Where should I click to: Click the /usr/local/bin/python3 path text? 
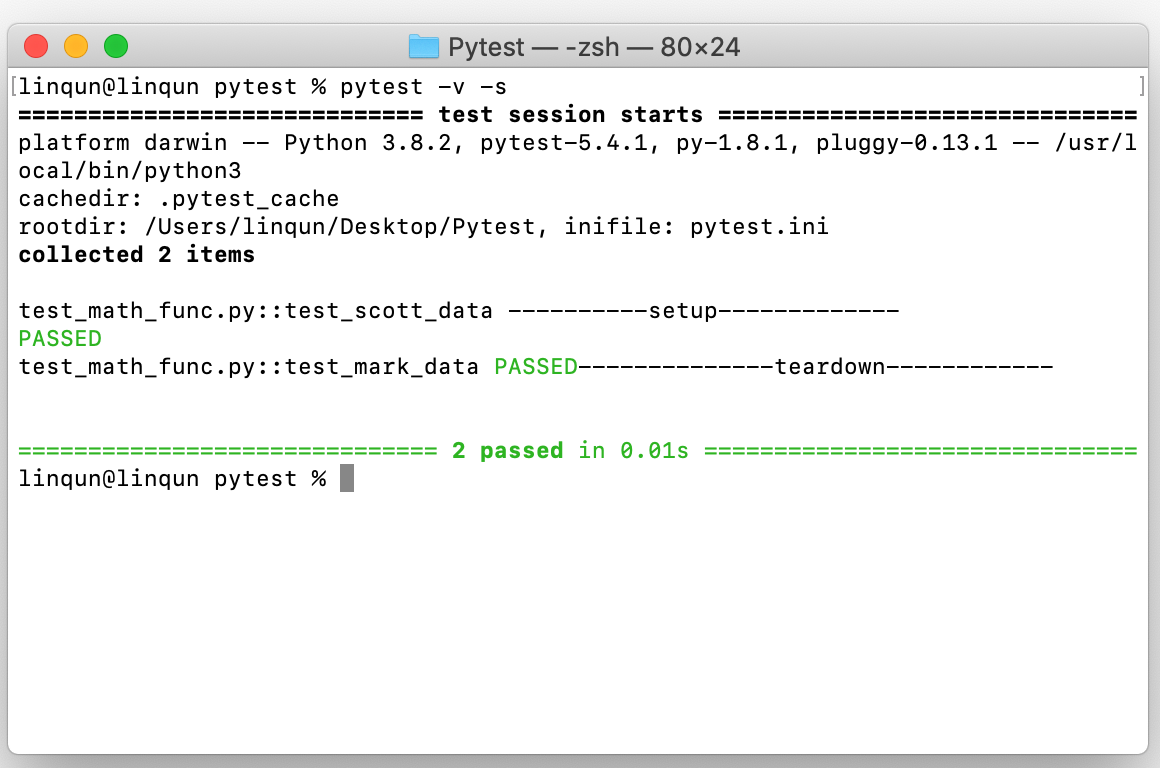pyautogui.click(x=130, y=170)
